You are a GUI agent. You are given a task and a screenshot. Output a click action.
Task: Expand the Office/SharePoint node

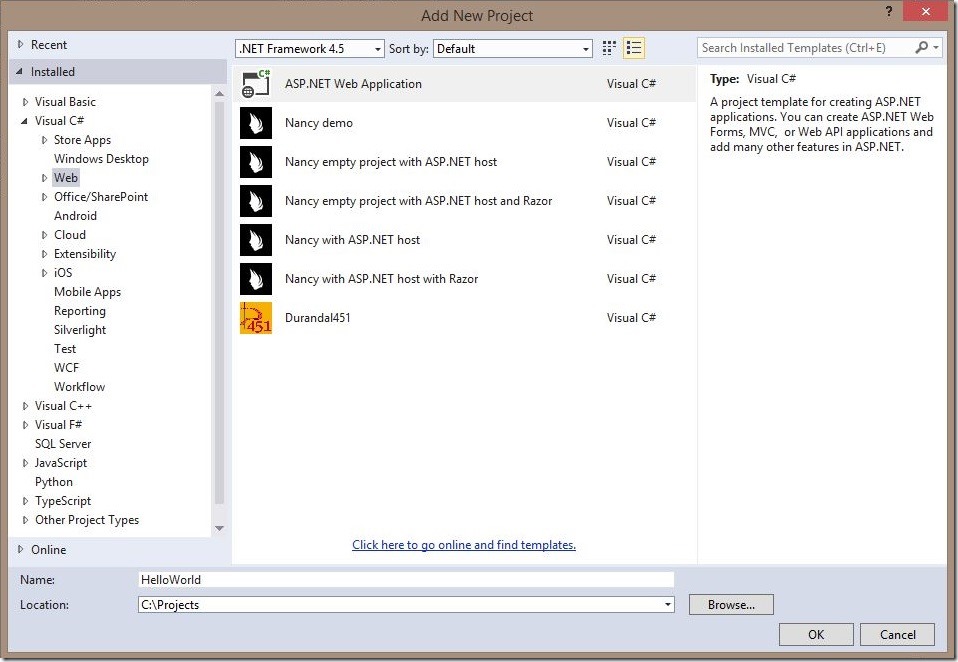pyautogui.click(x=44, y=197)
